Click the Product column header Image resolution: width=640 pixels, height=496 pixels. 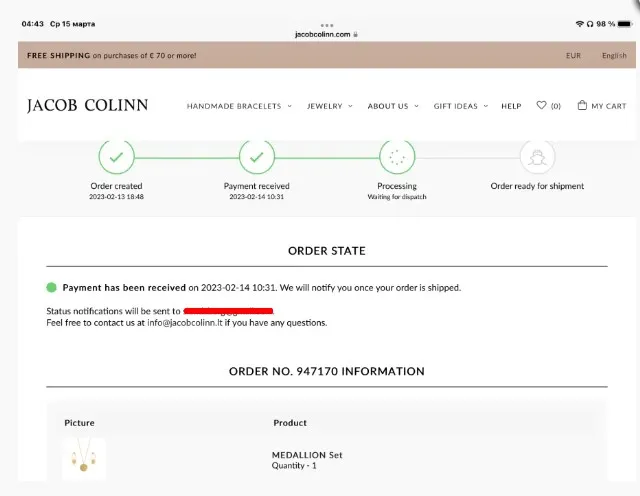[x=290, y=423]
